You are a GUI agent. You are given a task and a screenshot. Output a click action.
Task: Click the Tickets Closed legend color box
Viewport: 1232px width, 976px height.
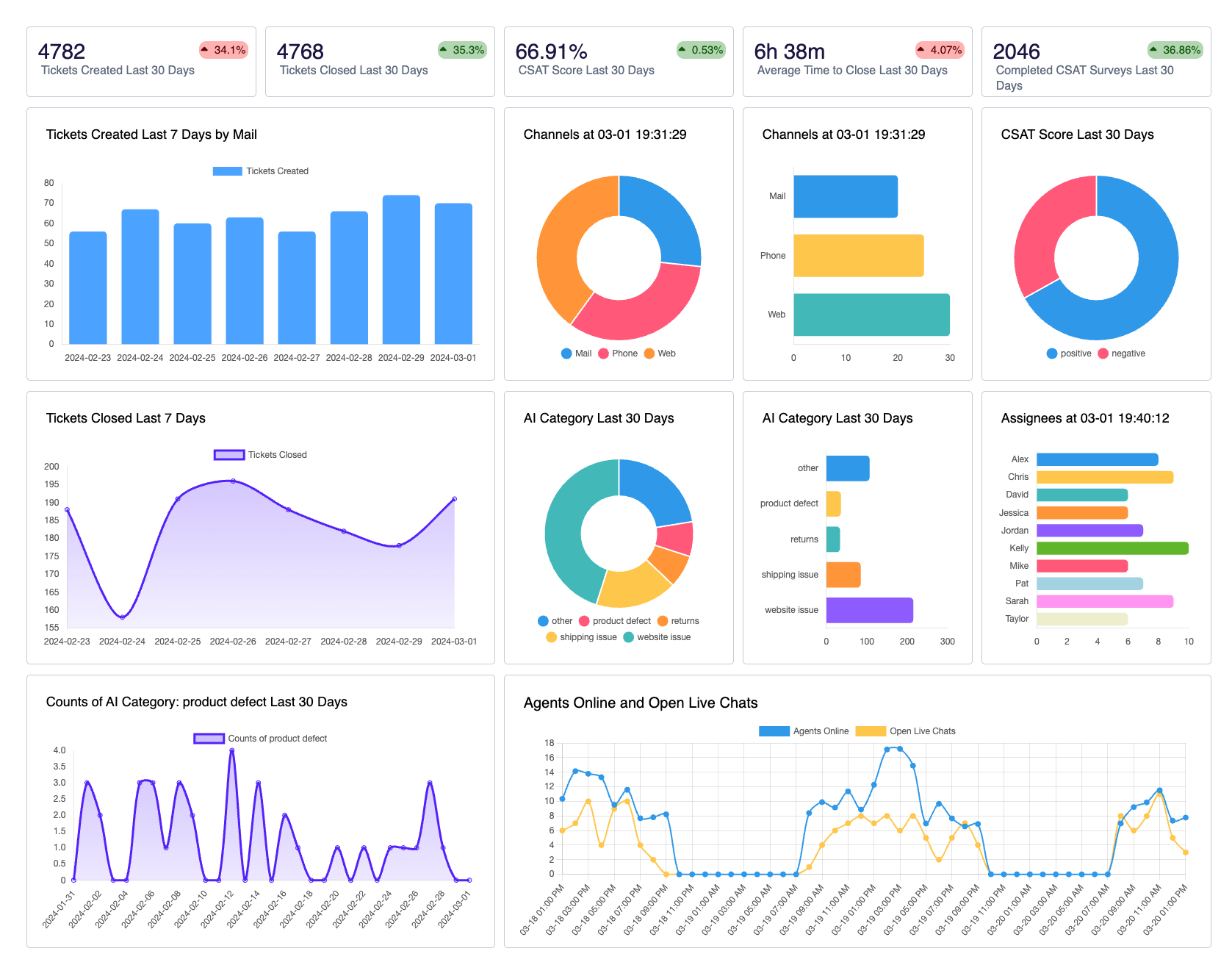229,455
